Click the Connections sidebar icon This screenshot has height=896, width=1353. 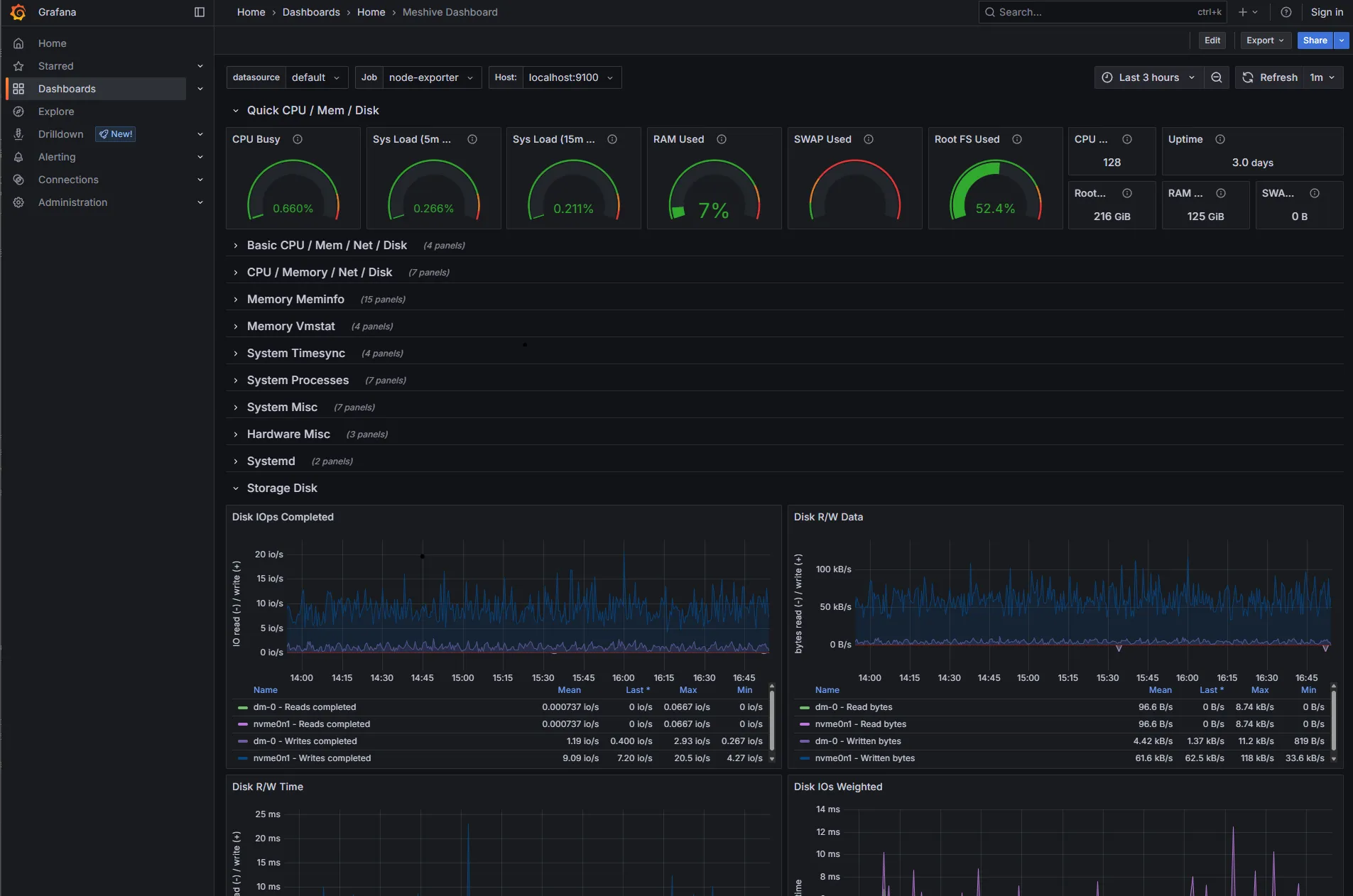pos(18,180)
